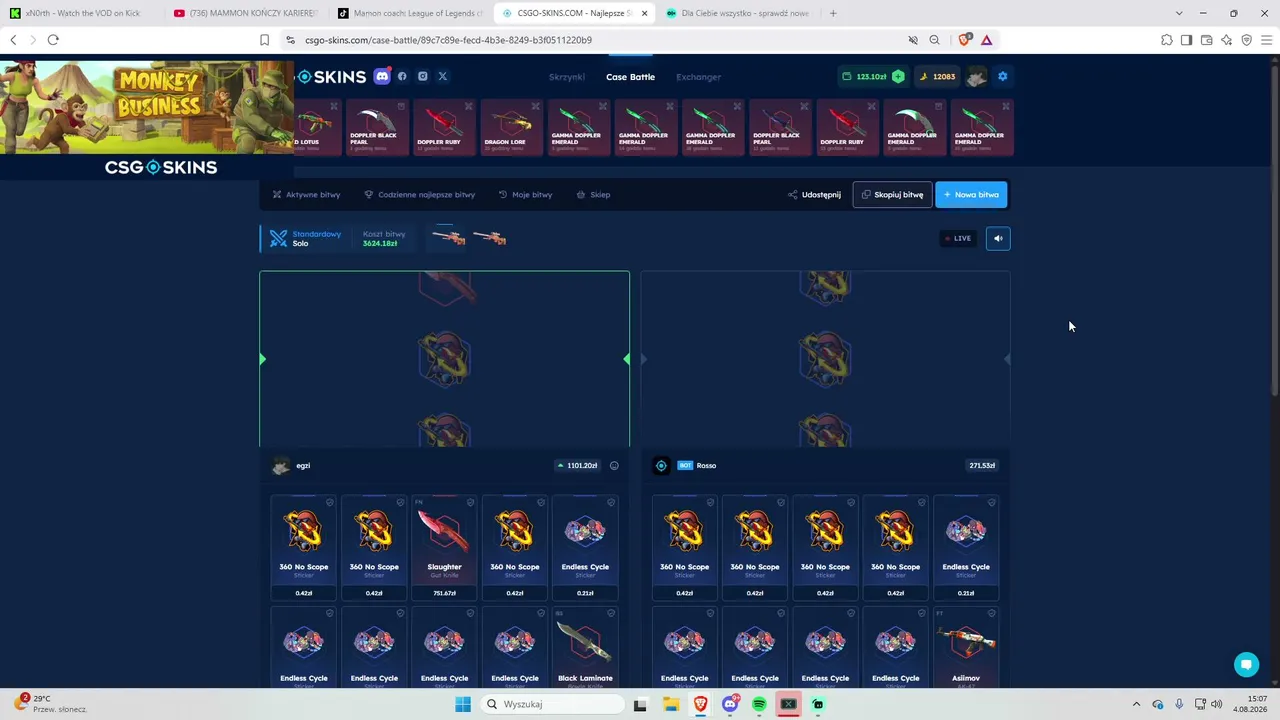Click the LIVE indicator
Screen dimensions: 1280x720
tap(958, 238)
